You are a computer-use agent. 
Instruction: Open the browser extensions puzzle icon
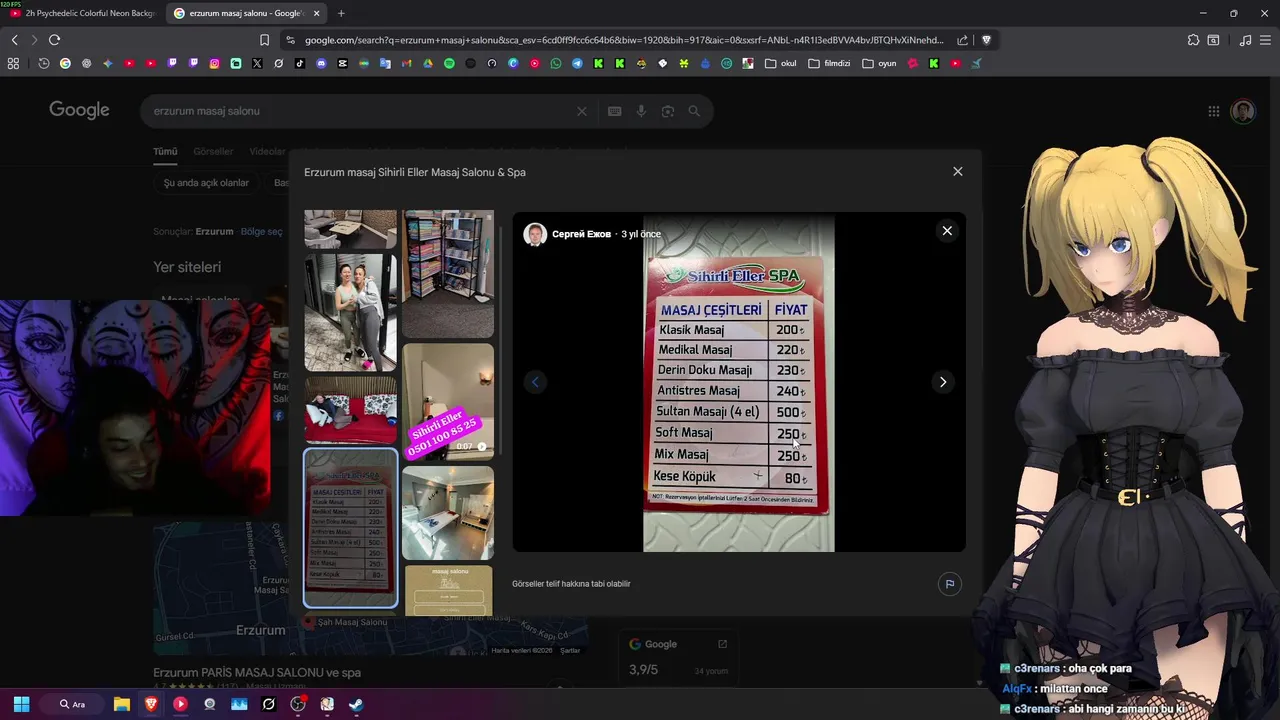tap(1193, 40)
